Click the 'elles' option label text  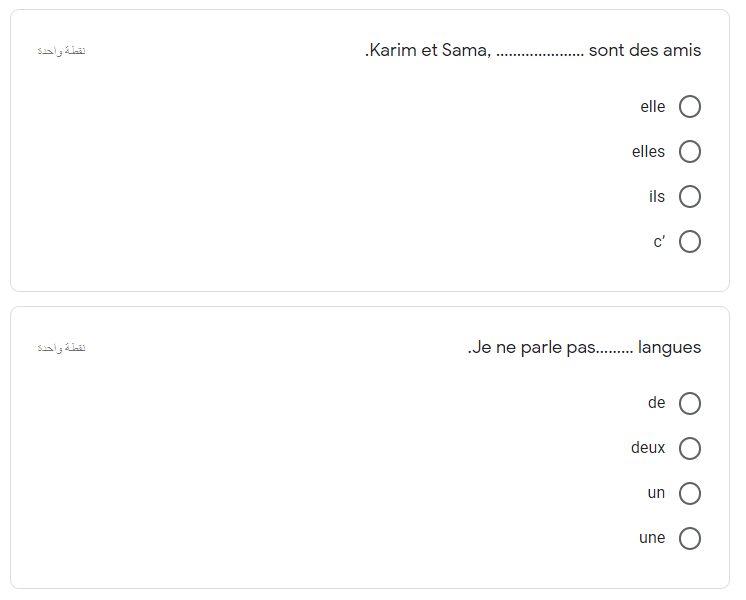(x=648, y=151)
